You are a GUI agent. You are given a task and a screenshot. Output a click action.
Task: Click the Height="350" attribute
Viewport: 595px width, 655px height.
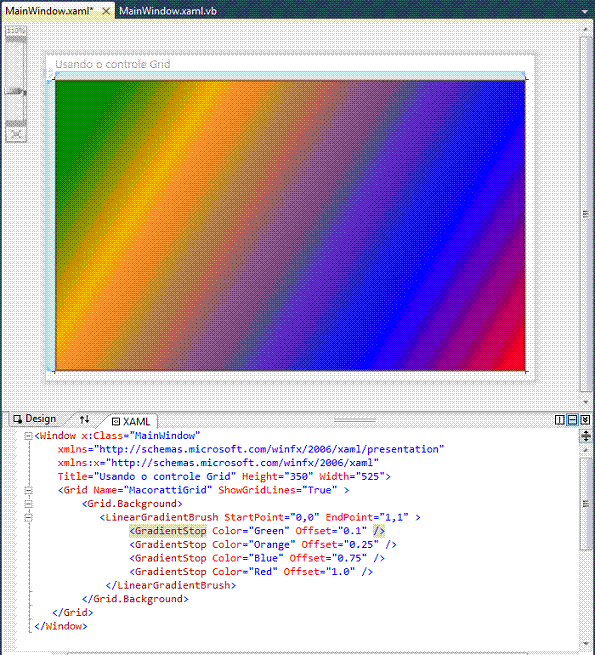pos(278,477)
